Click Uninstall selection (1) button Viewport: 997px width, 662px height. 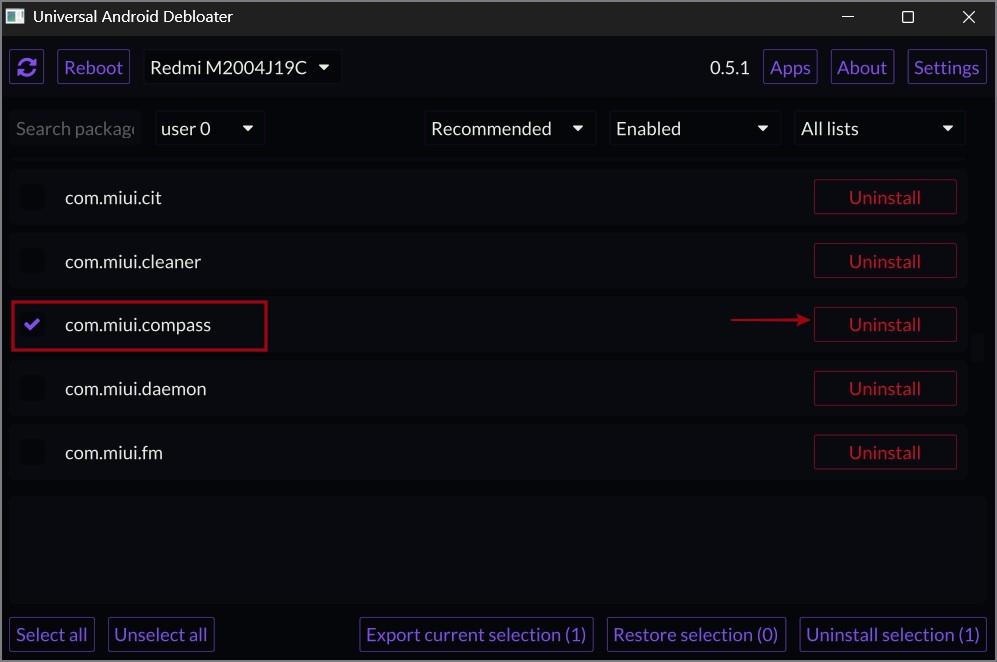pyautogui.click(x=892, y=635)
